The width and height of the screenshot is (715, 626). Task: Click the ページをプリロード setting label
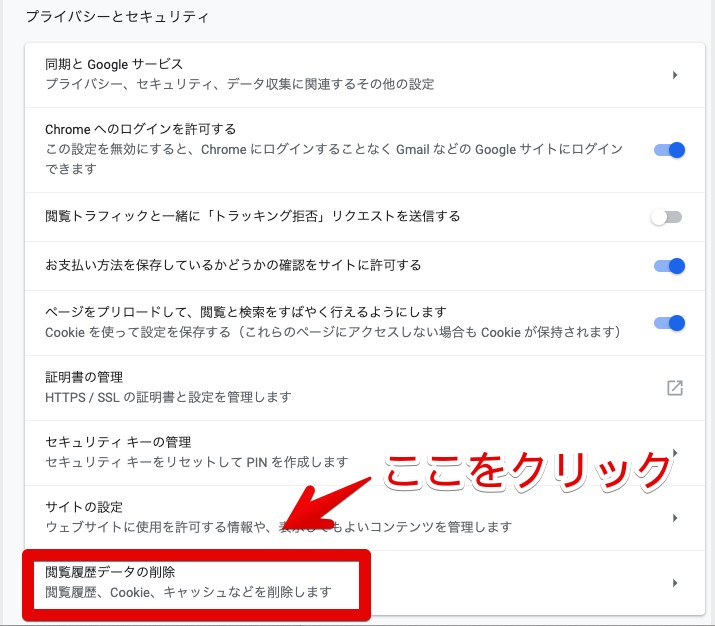[x=245, y=312]
